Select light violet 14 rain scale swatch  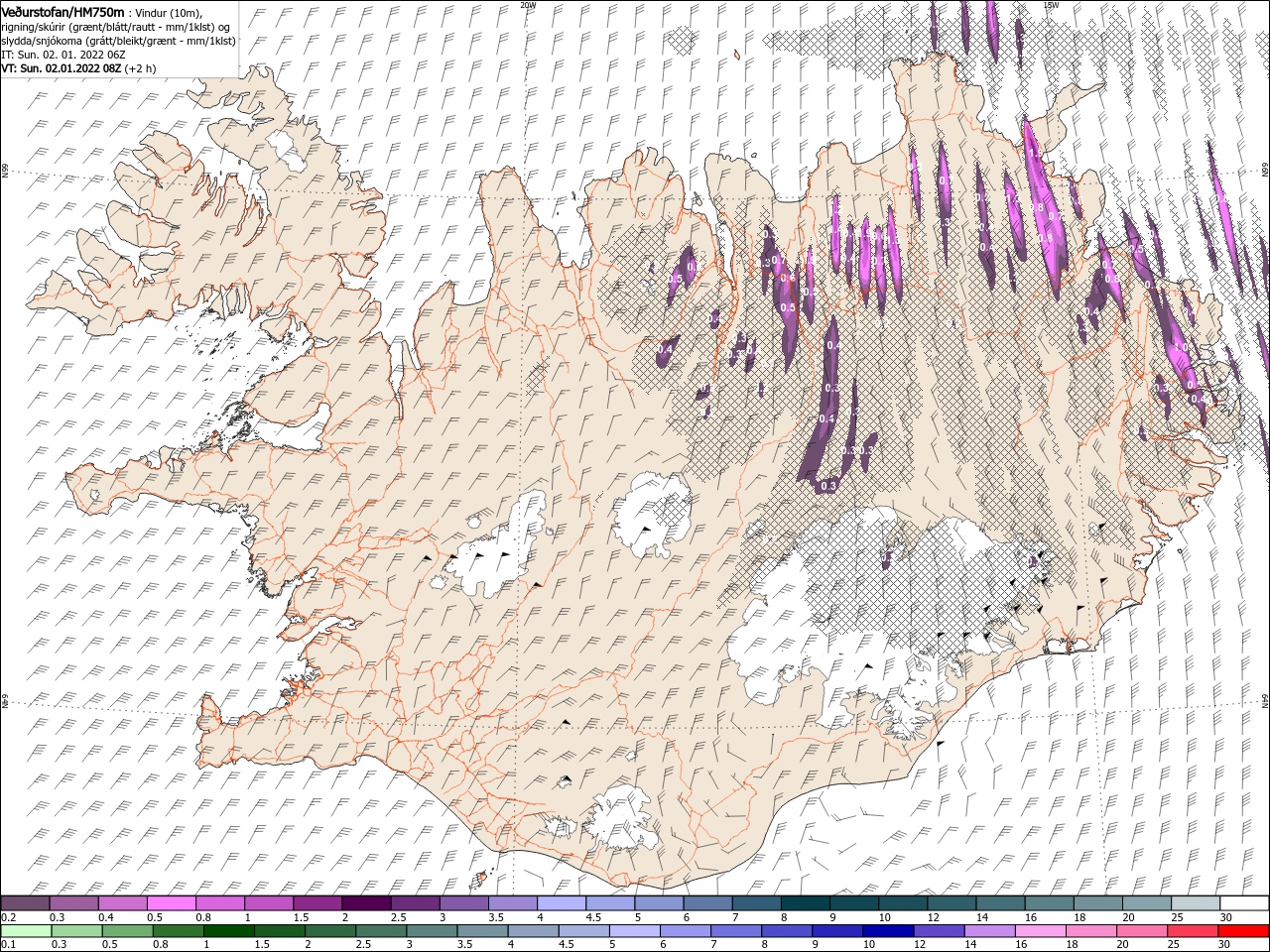point(990,931)
